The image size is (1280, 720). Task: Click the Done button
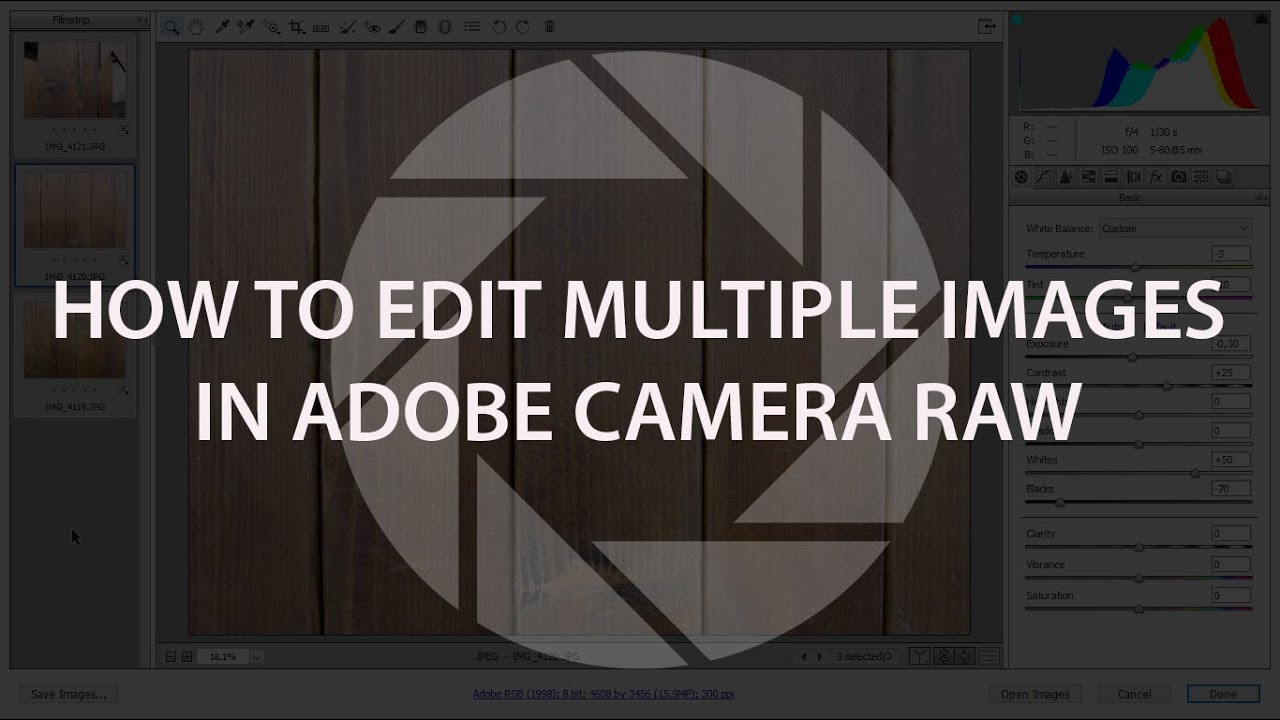[x=1223, y=694]
